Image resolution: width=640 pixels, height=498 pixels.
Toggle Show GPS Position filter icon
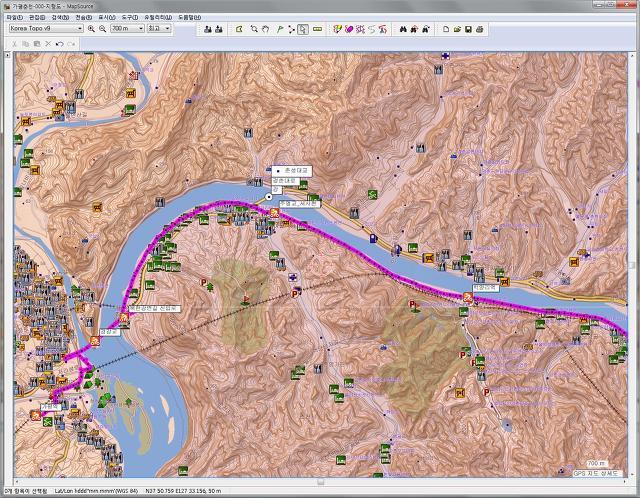click(382, 29)
